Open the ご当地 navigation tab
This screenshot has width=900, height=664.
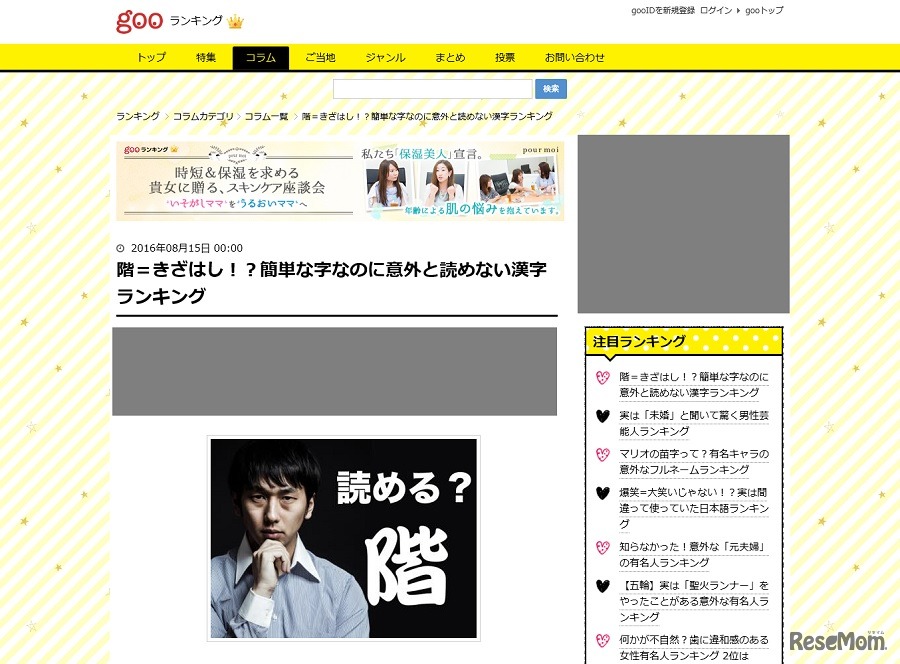pyautogui.click(x=320, y=57)
